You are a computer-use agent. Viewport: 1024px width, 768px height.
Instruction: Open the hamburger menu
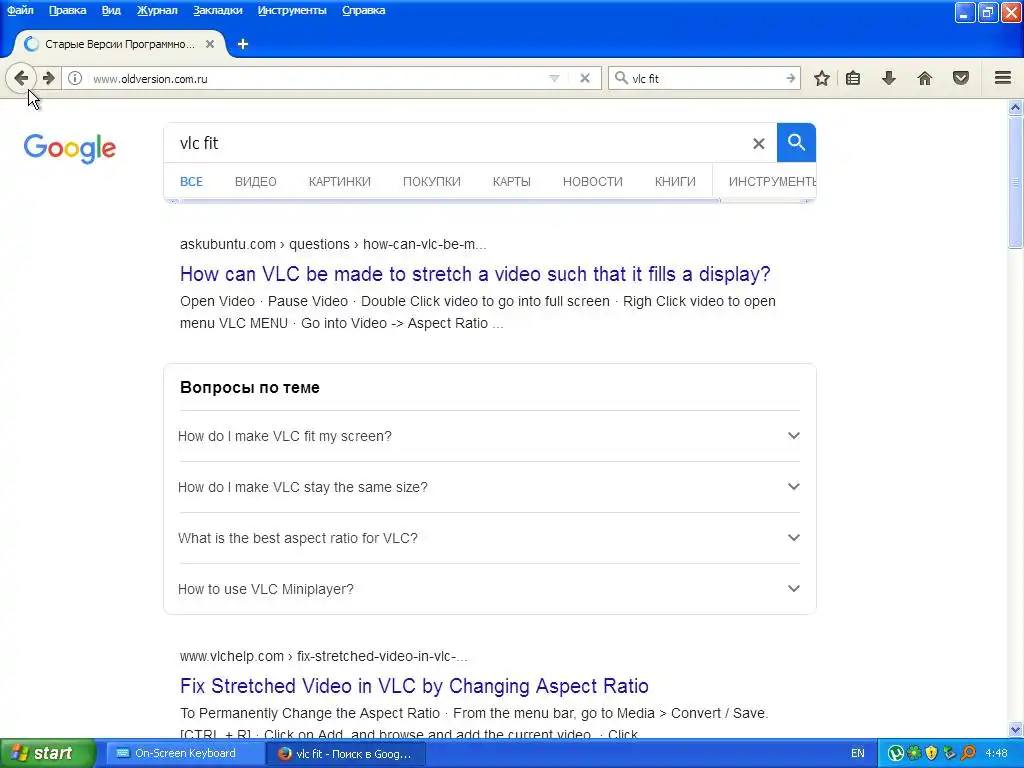click(x=1003, y=78)
